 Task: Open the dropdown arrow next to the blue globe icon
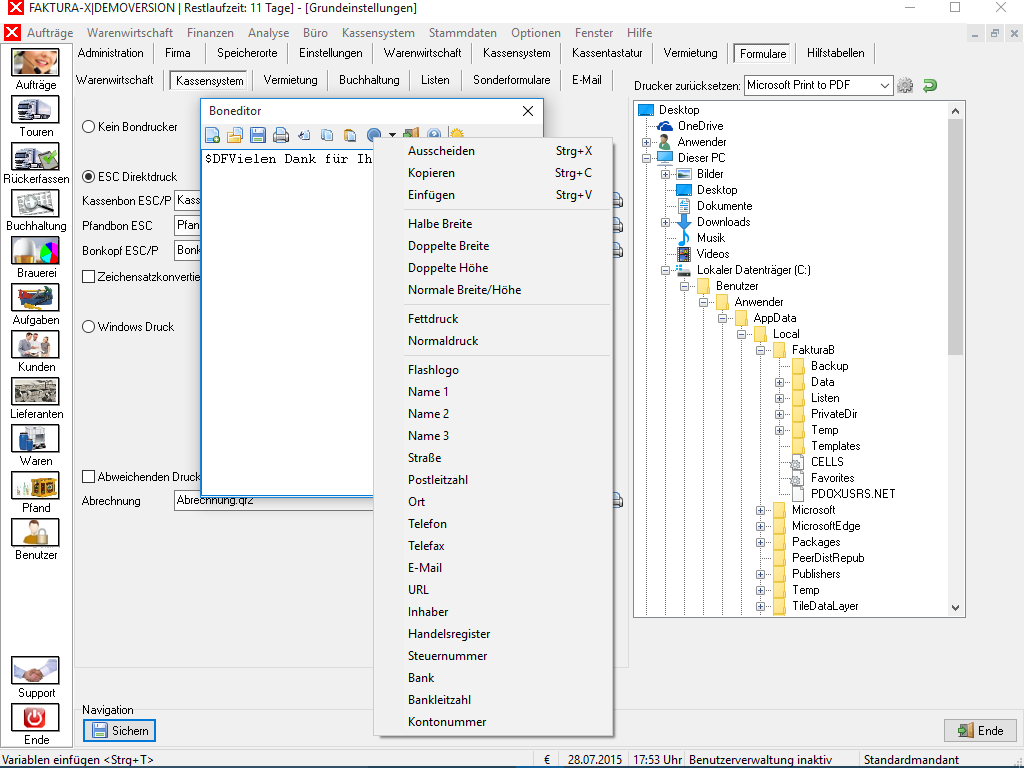(392, 135)
